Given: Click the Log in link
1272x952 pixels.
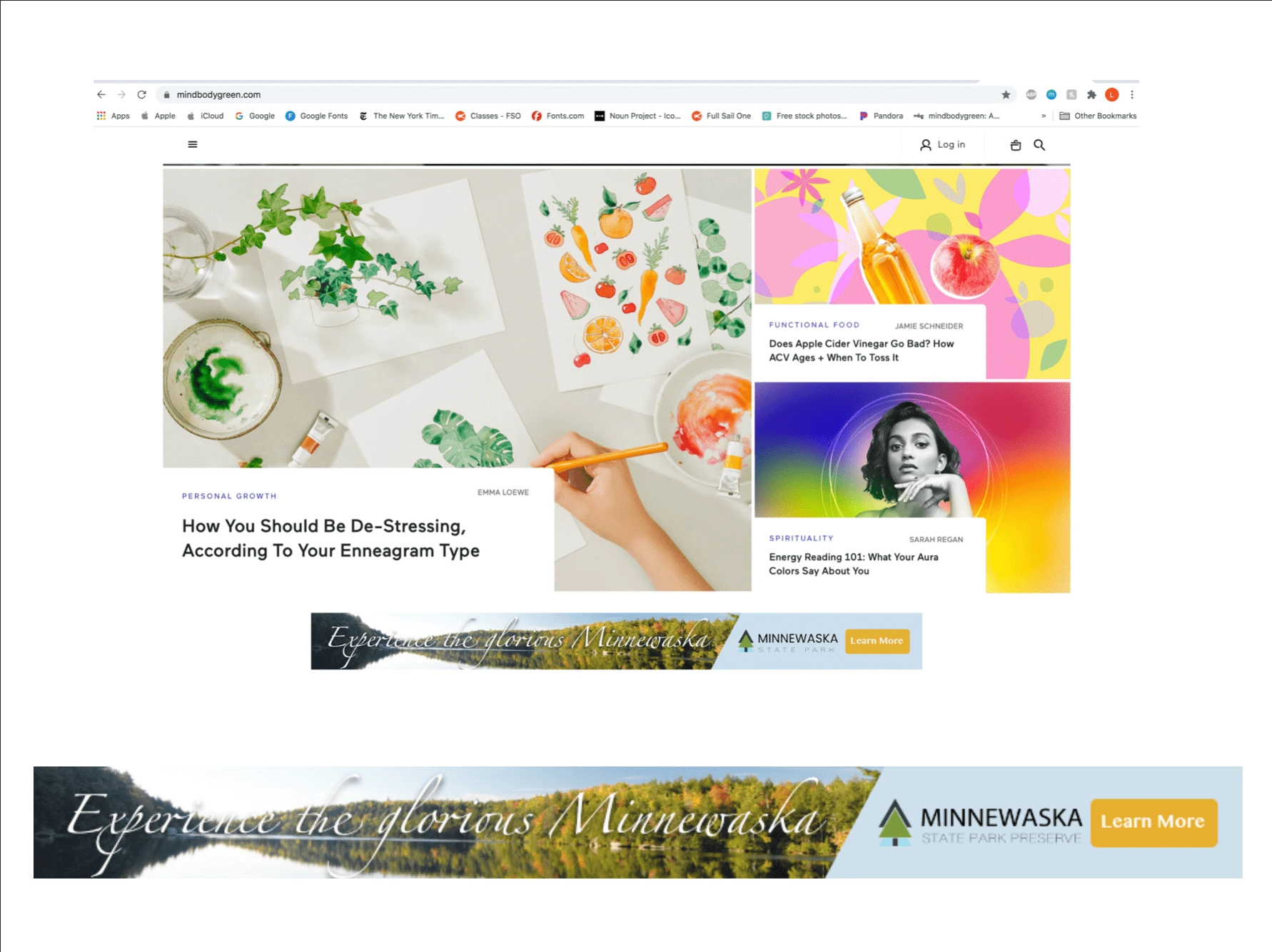Looking at the screenshot, I should click(x=942, y=145).
